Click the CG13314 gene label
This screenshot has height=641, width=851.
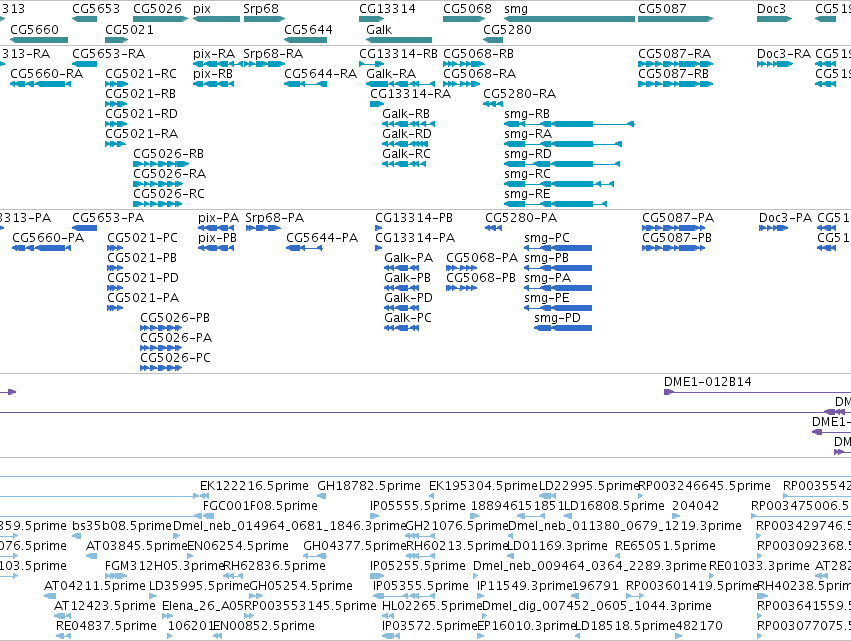(388, 9)
